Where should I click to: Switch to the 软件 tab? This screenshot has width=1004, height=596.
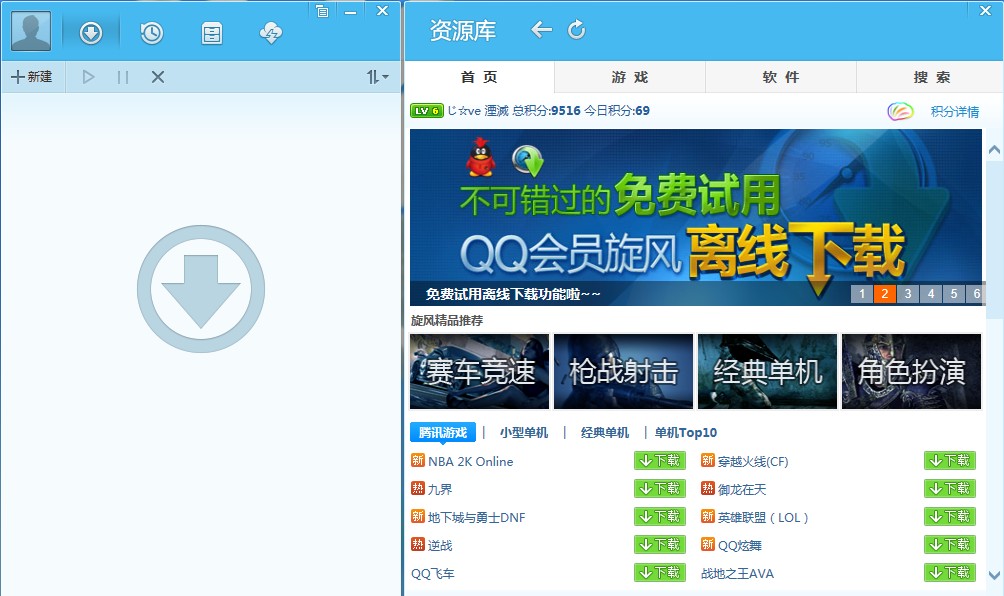[781, 77]
